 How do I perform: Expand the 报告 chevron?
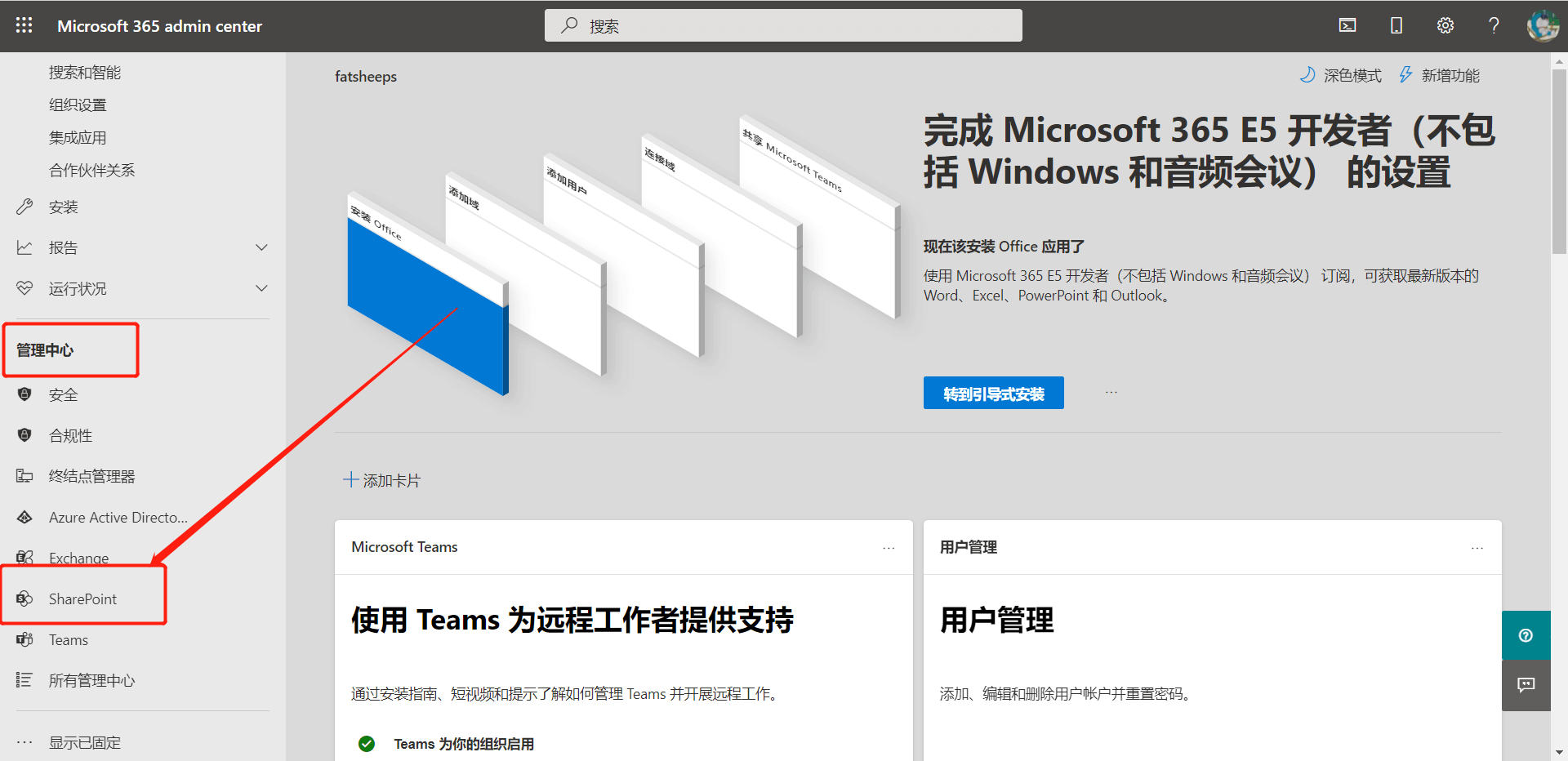point(261,247)
